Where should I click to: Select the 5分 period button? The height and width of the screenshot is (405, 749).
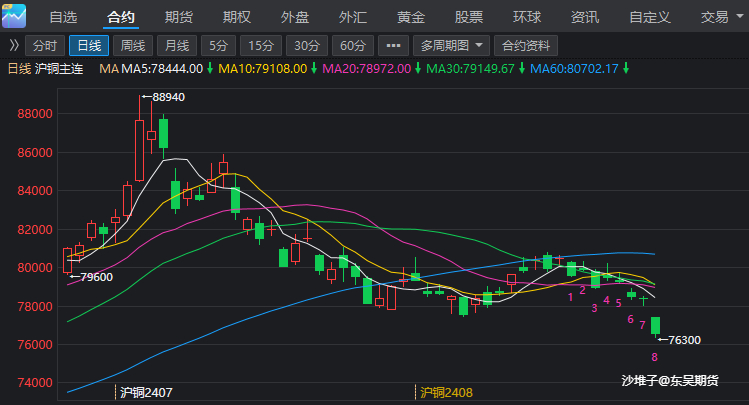(218, 46)
